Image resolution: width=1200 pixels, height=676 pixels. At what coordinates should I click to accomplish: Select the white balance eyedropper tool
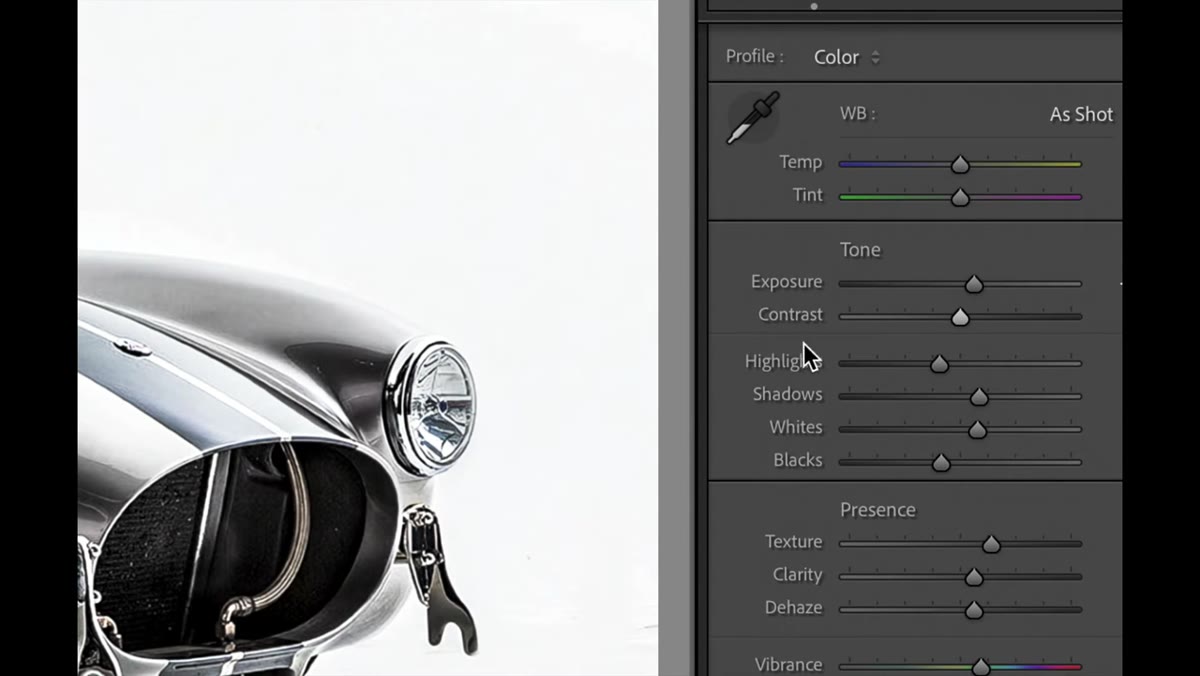tap(752, 117)
